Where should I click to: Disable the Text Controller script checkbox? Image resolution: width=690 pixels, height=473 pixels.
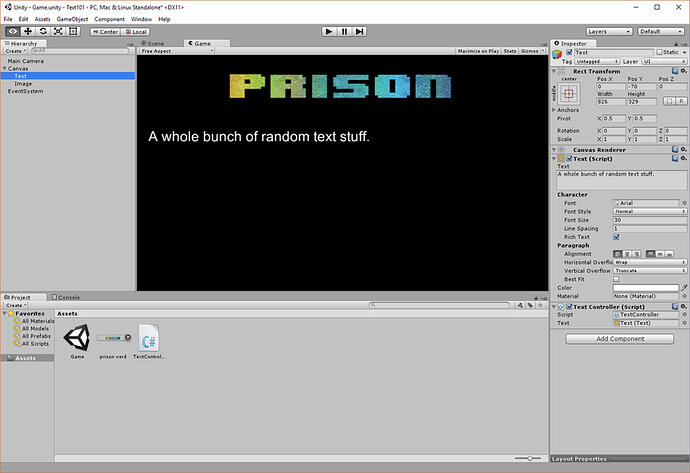[569, 306]
